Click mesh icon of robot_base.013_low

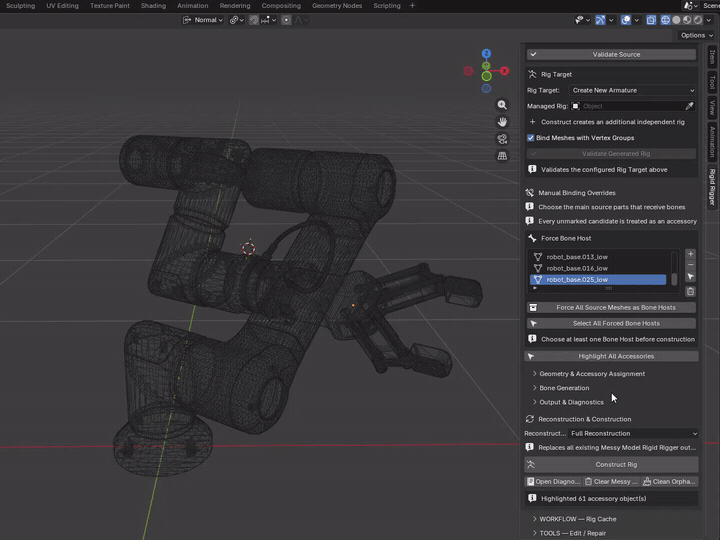538,257
